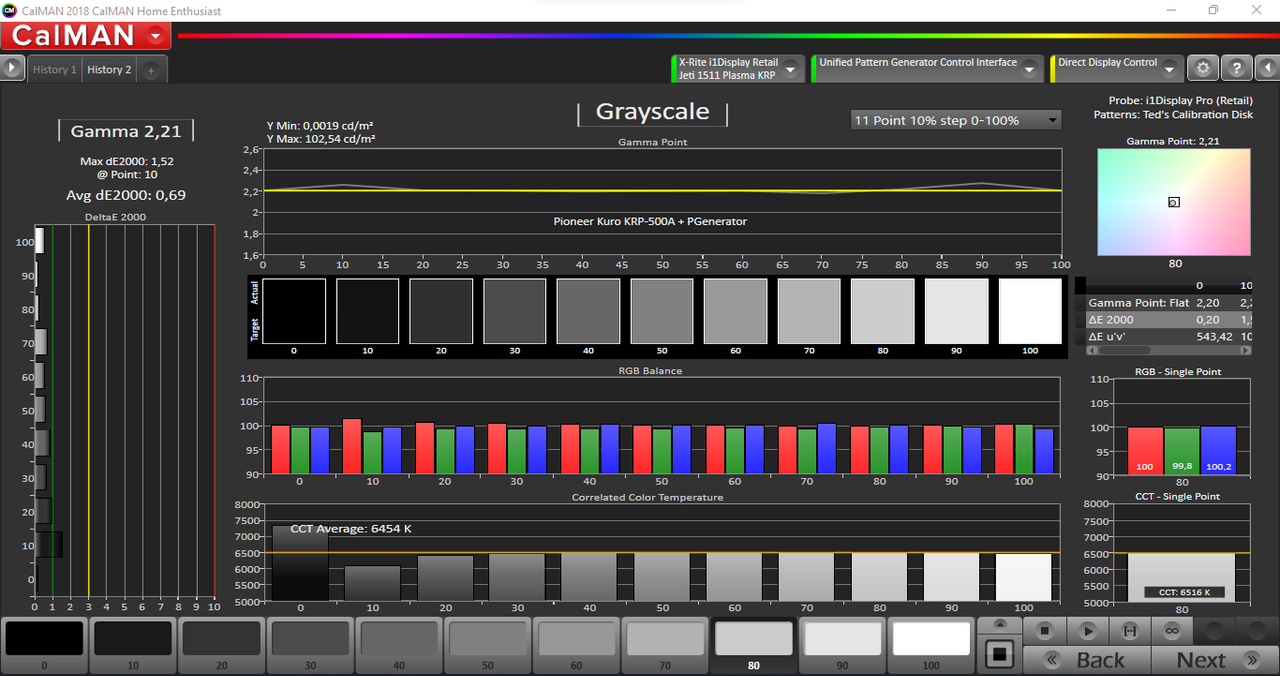Click the RGB Balance bars at 10
Screen dimensions: 1280x676
coord(371,446)
